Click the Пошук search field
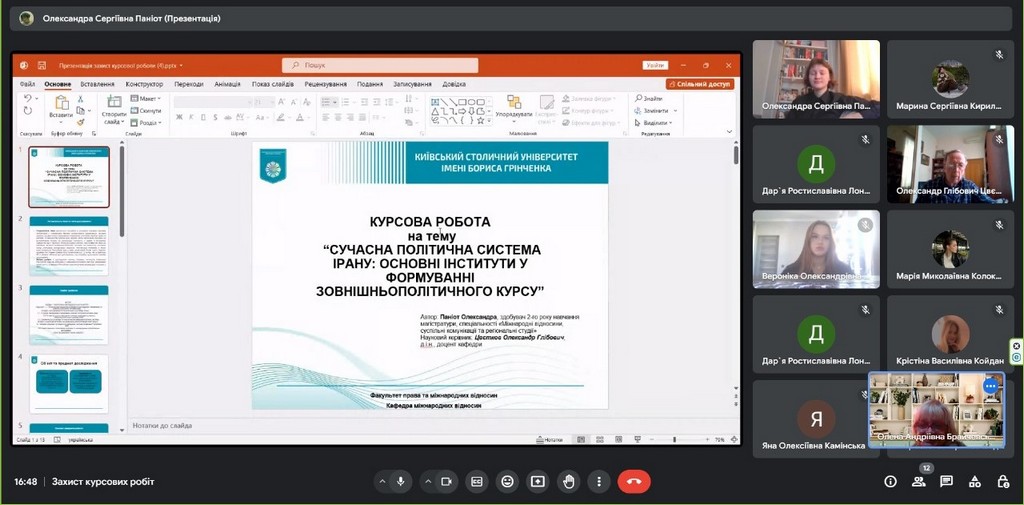This screenshot has height=505, width=1024. tap(380, 65)
